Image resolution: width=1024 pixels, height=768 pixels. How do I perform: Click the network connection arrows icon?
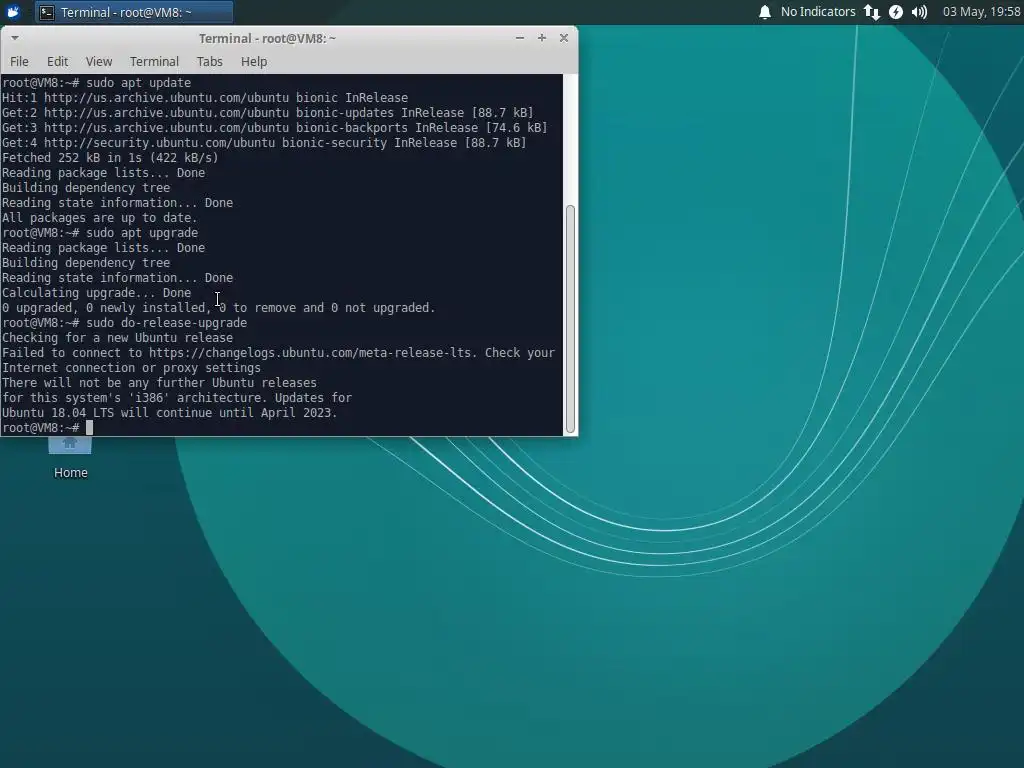coord(871,12)
